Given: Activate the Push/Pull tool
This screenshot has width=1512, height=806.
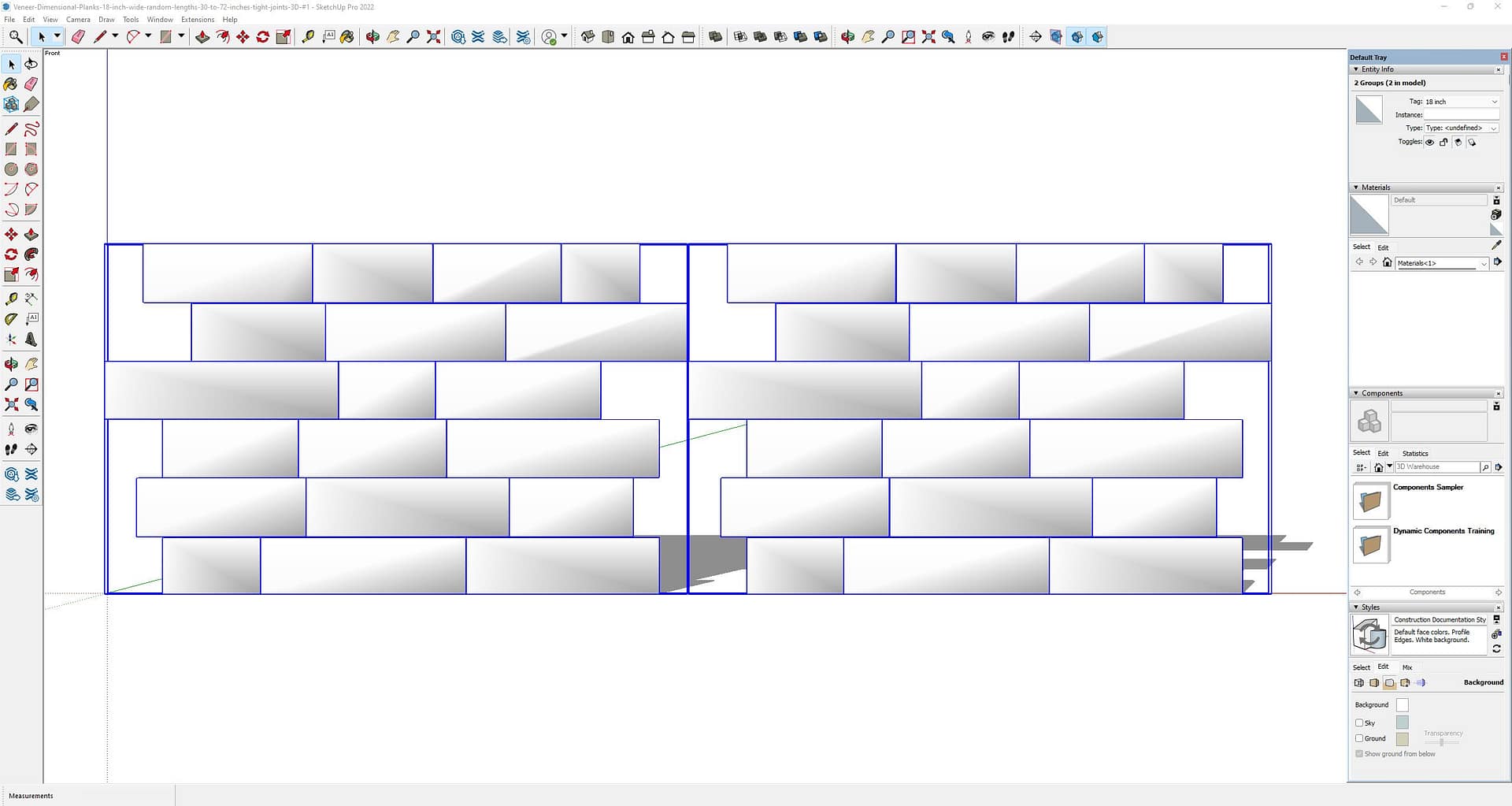Looking at the screenshot, I should [x=202, y=37].
